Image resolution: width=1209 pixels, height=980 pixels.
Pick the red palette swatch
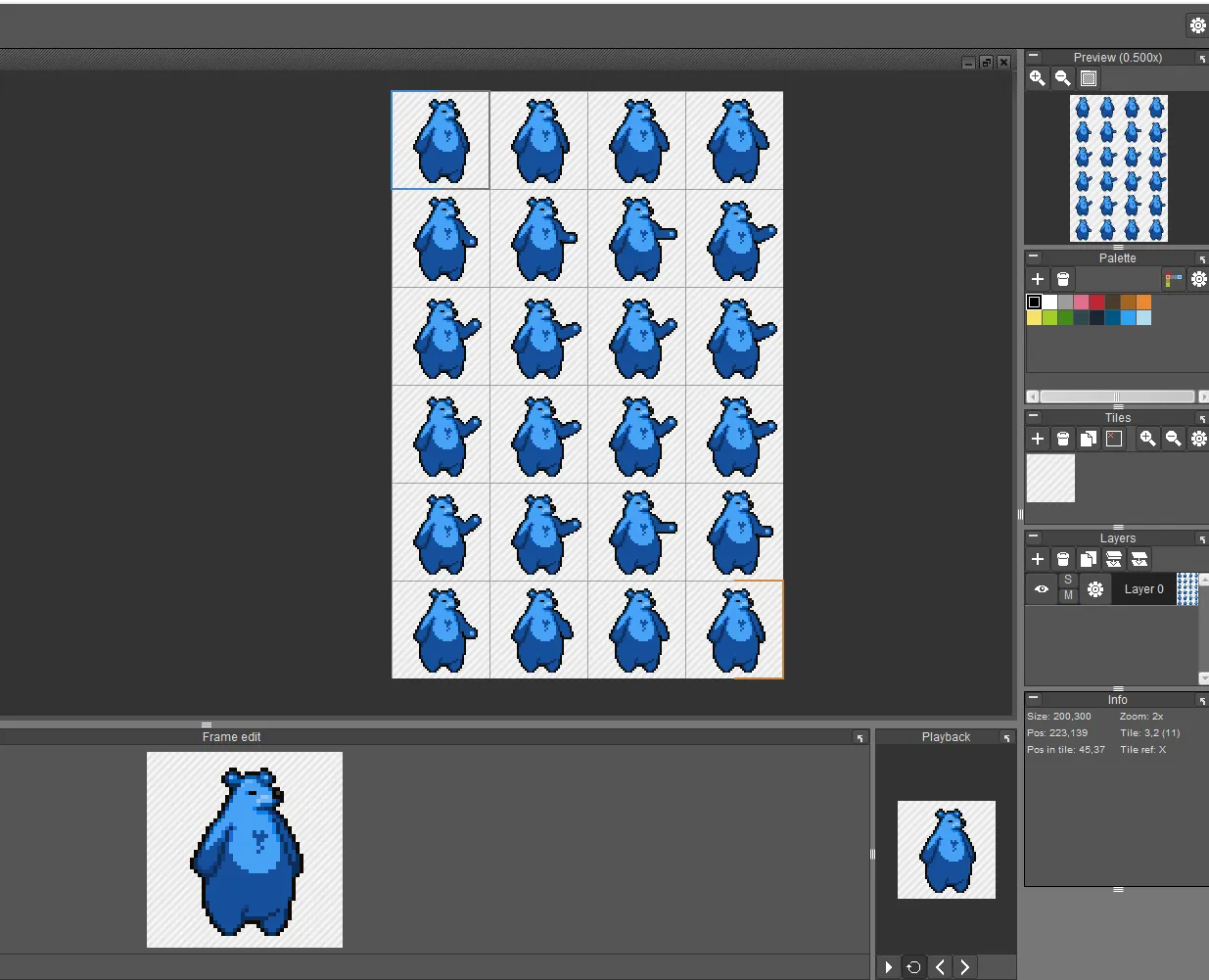point(1096,302)
